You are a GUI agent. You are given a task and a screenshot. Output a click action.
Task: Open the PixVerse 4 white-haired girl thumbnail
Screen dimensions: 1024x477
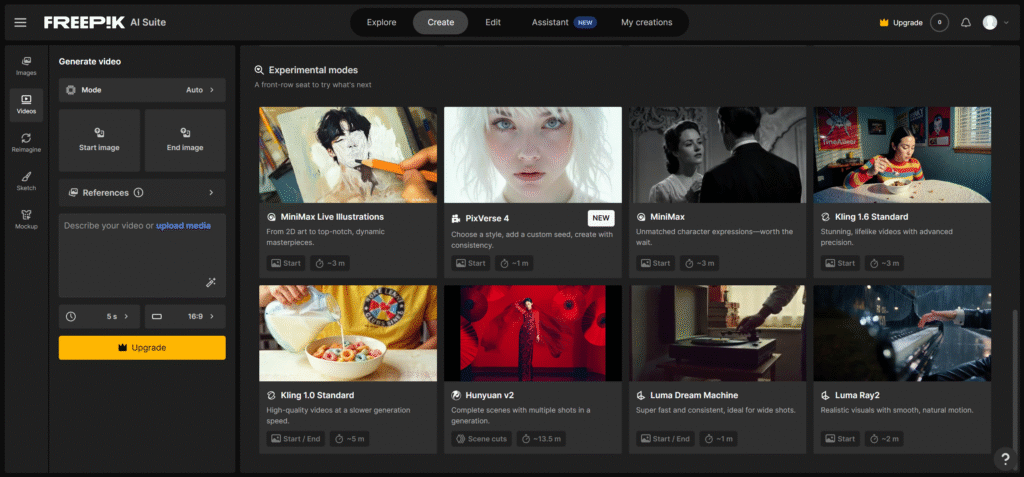tap(533, 155)
